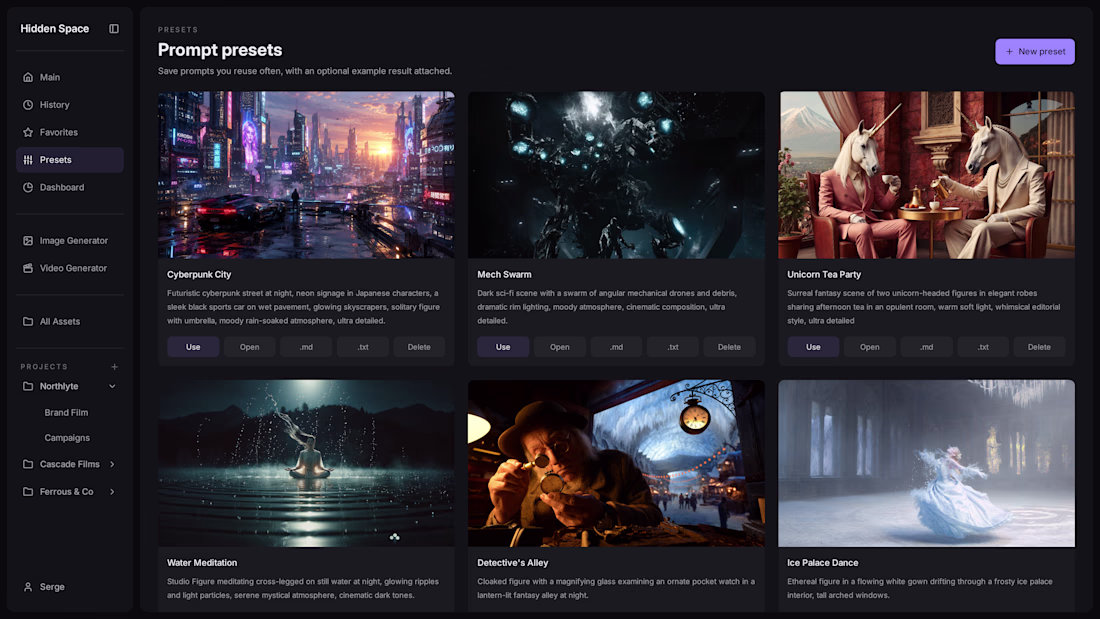Open the Main page

(69, 77)
